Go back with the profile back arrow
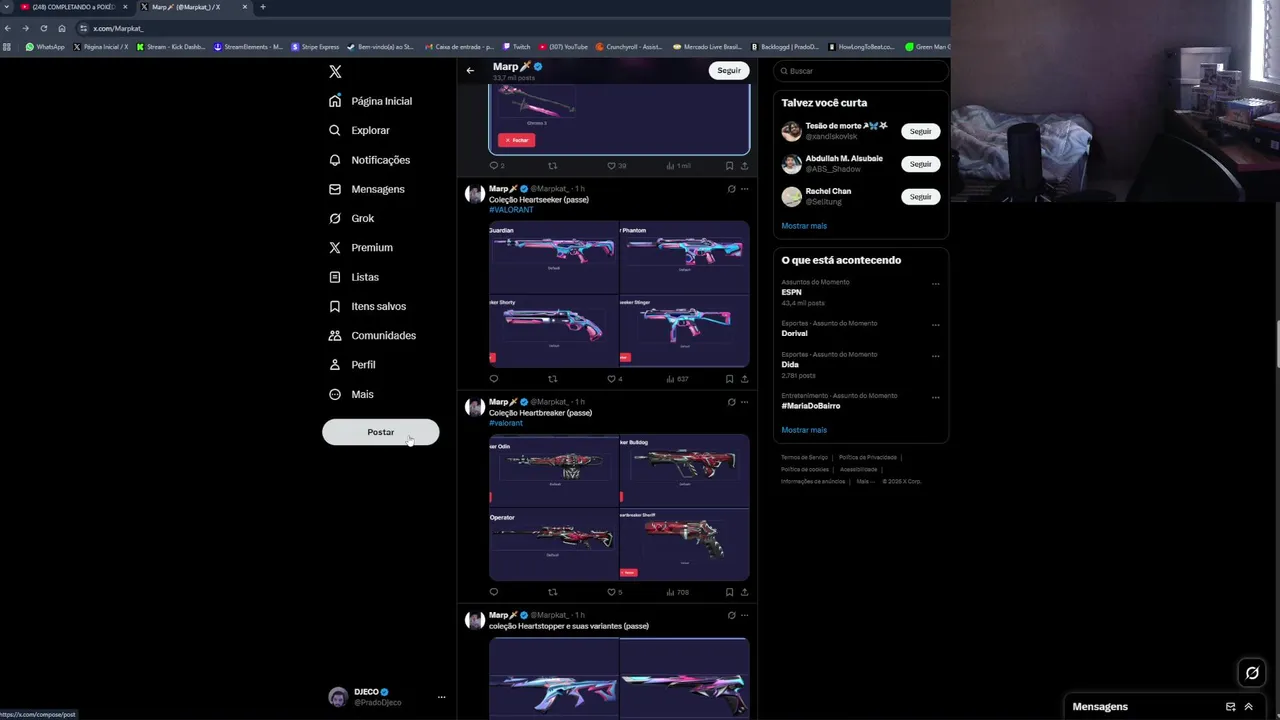 [x=470, y=70]
